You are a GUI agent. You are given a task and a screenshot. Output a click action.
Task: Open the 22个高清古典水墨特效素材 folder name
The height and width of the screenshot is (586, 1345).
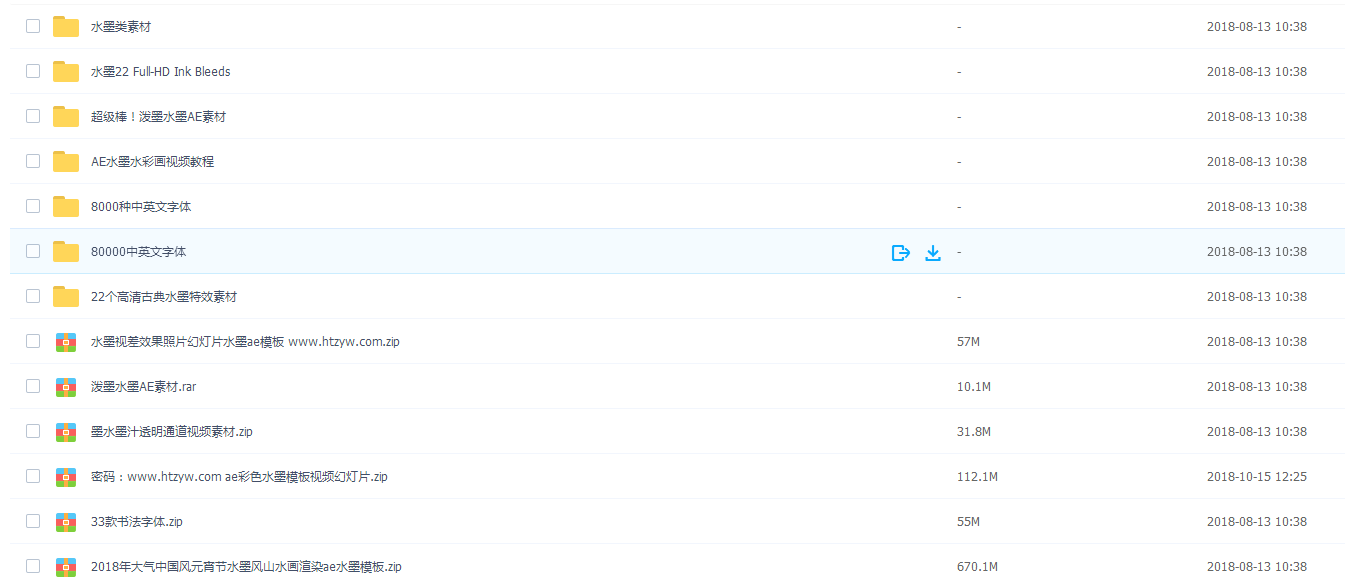coord(164,297)
